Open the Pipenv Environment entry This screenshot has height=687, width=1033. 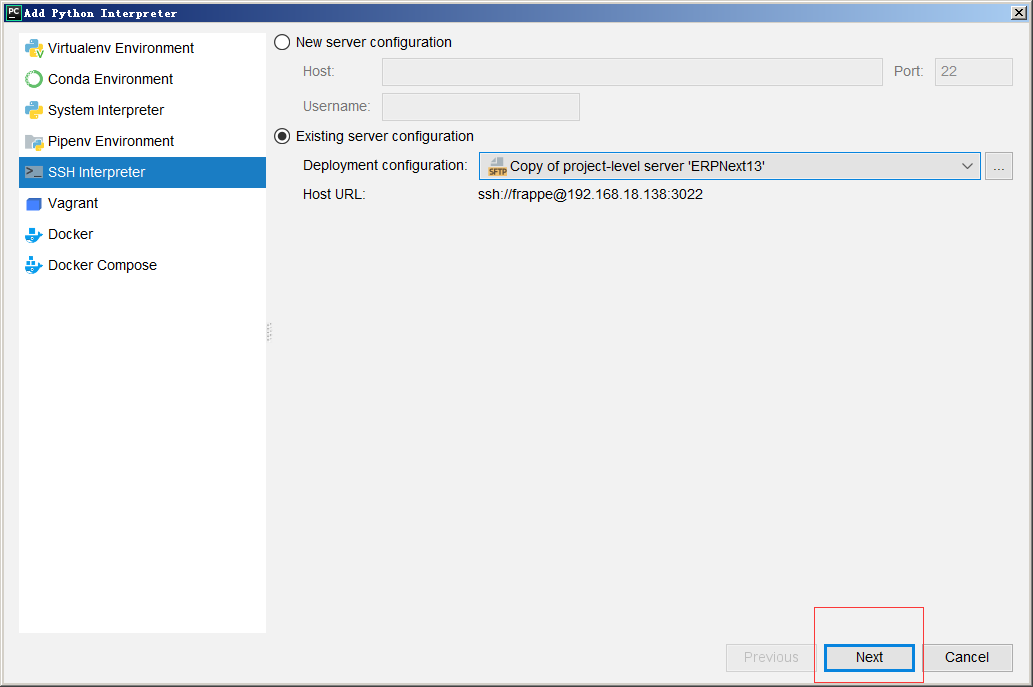coord(142,141)
